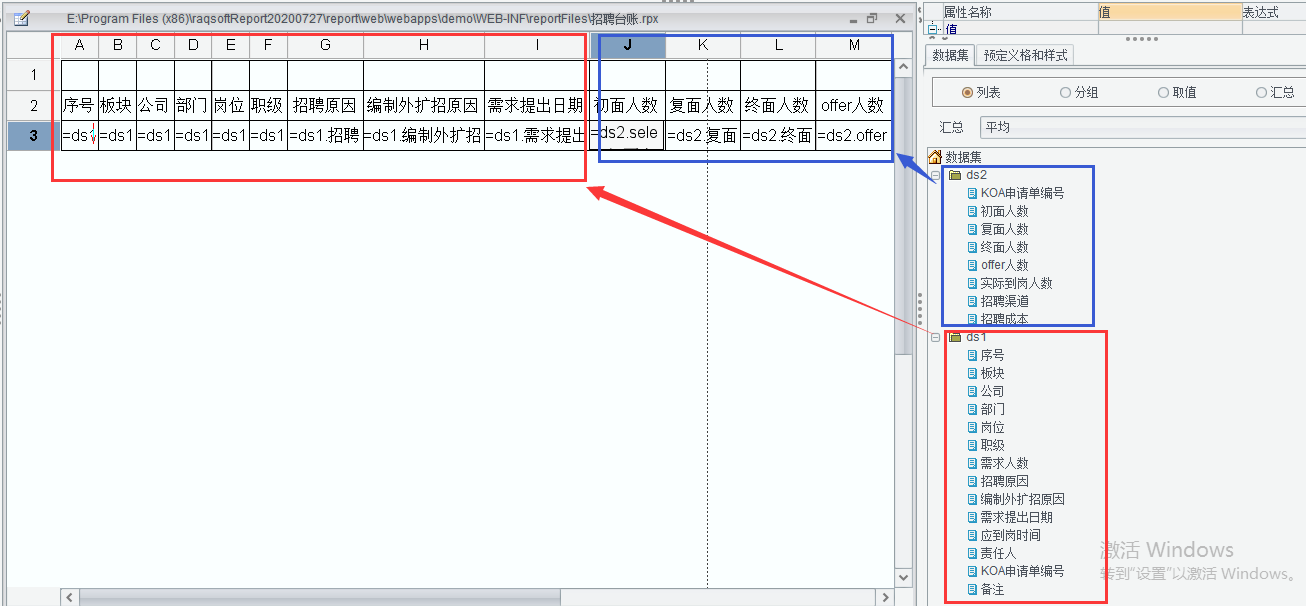Viewport: 1306px width, 606px height.
Task: Select the 初面人数 header cell
Action: click(628, 105)
